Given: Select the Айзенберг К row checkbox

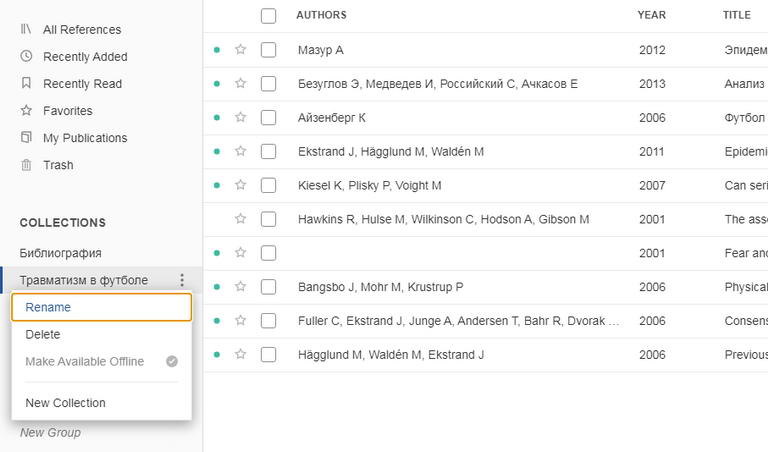Looking at the screenshot, I should 268,118.
